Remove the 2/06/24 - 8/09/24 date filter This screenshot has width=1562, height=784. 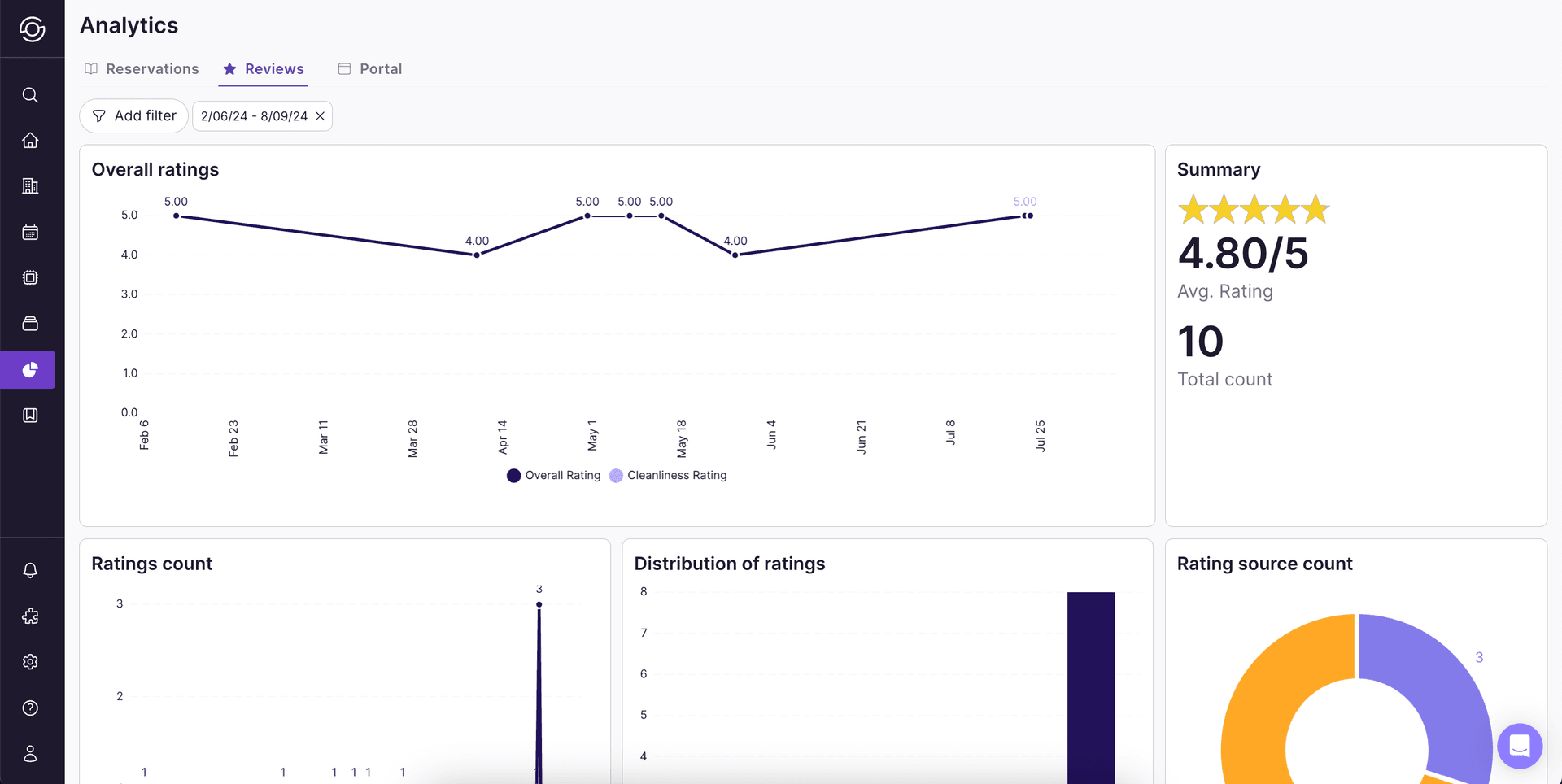coord(320,115)
